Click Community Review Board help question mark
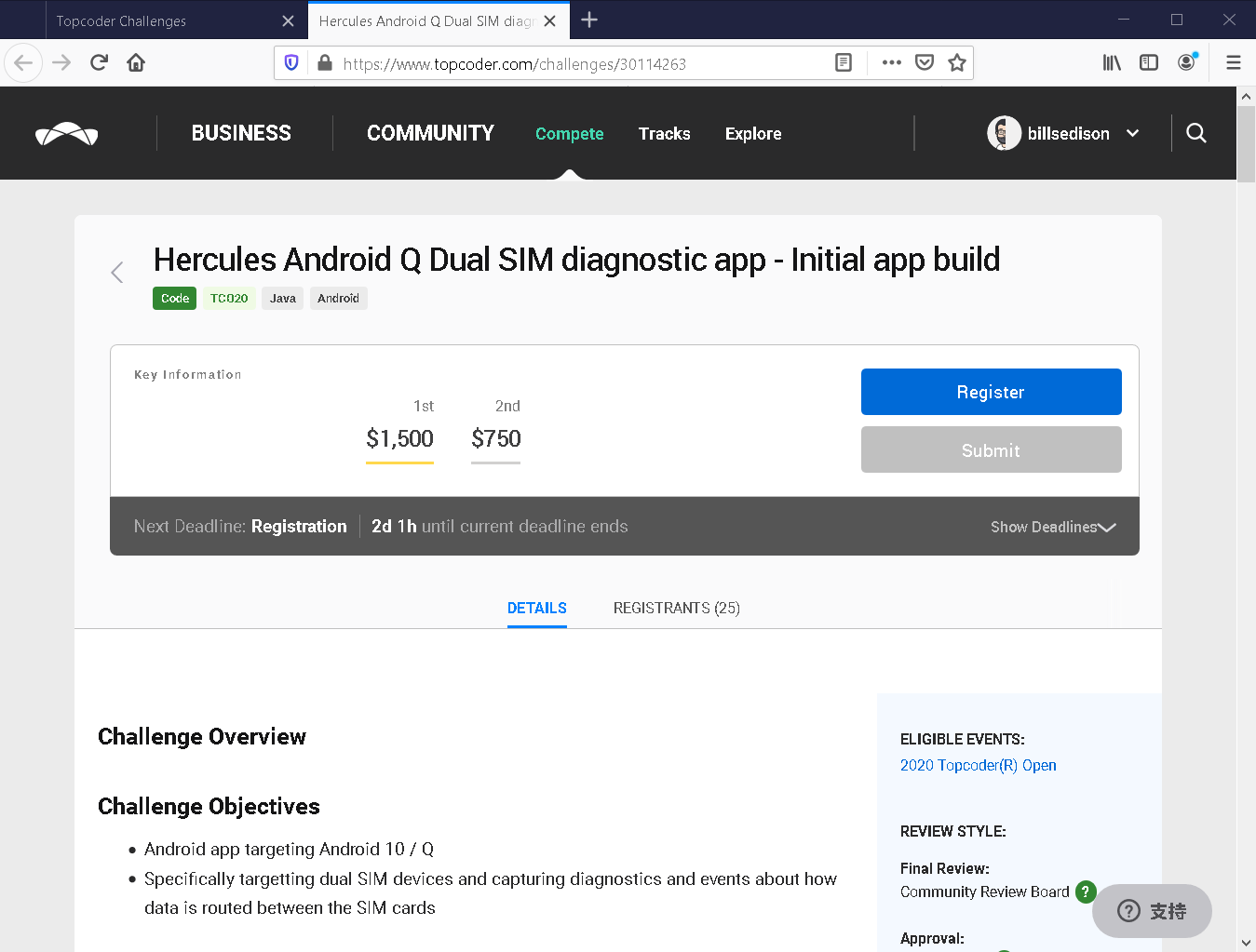 pos(1086,892)
